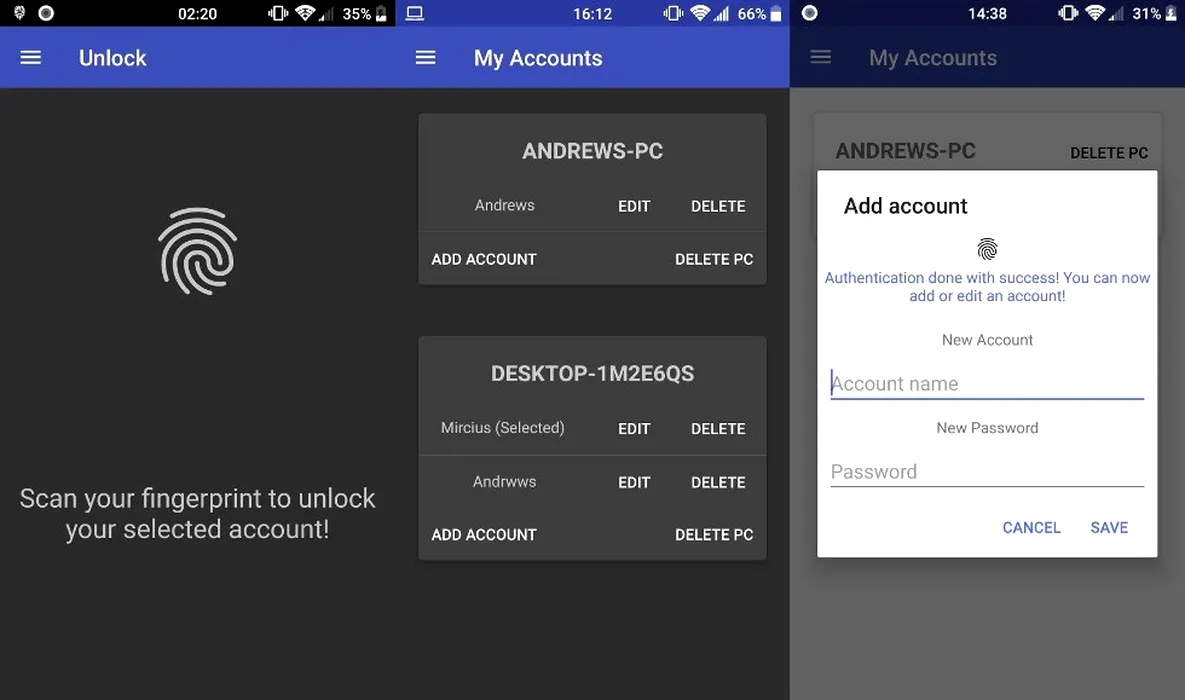Delete the Mircius (Selected) account
This screenshot has height=700, width=1185.
click(x=718, y=429)
